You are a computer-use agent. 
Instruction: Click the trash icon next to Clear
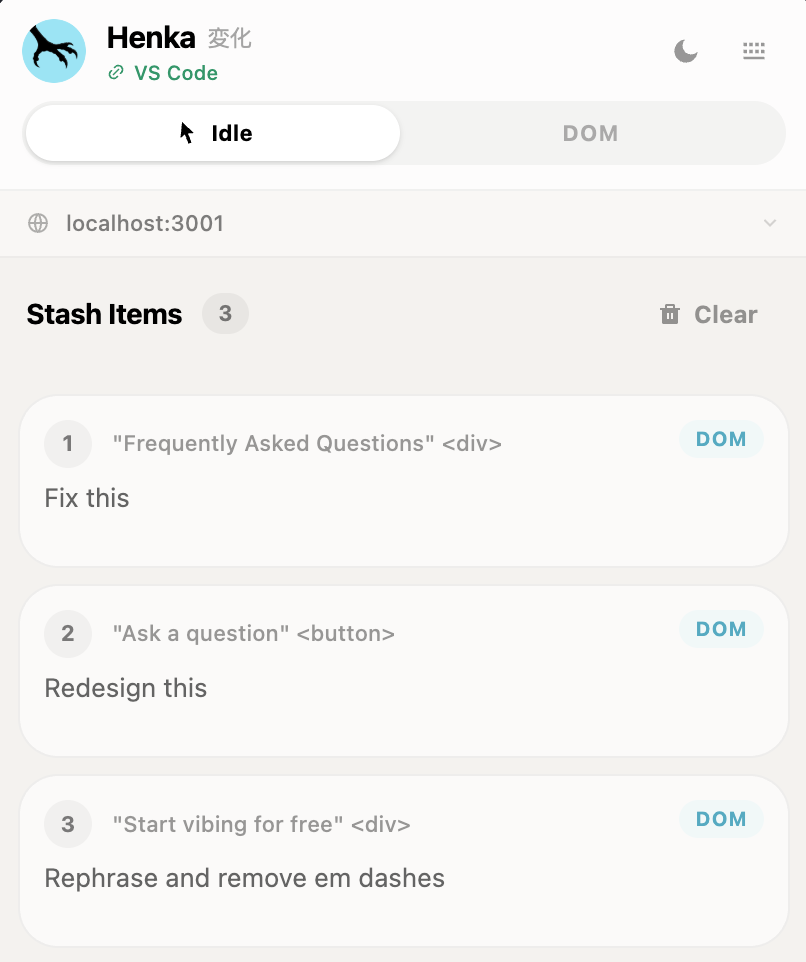pos(668,314)
